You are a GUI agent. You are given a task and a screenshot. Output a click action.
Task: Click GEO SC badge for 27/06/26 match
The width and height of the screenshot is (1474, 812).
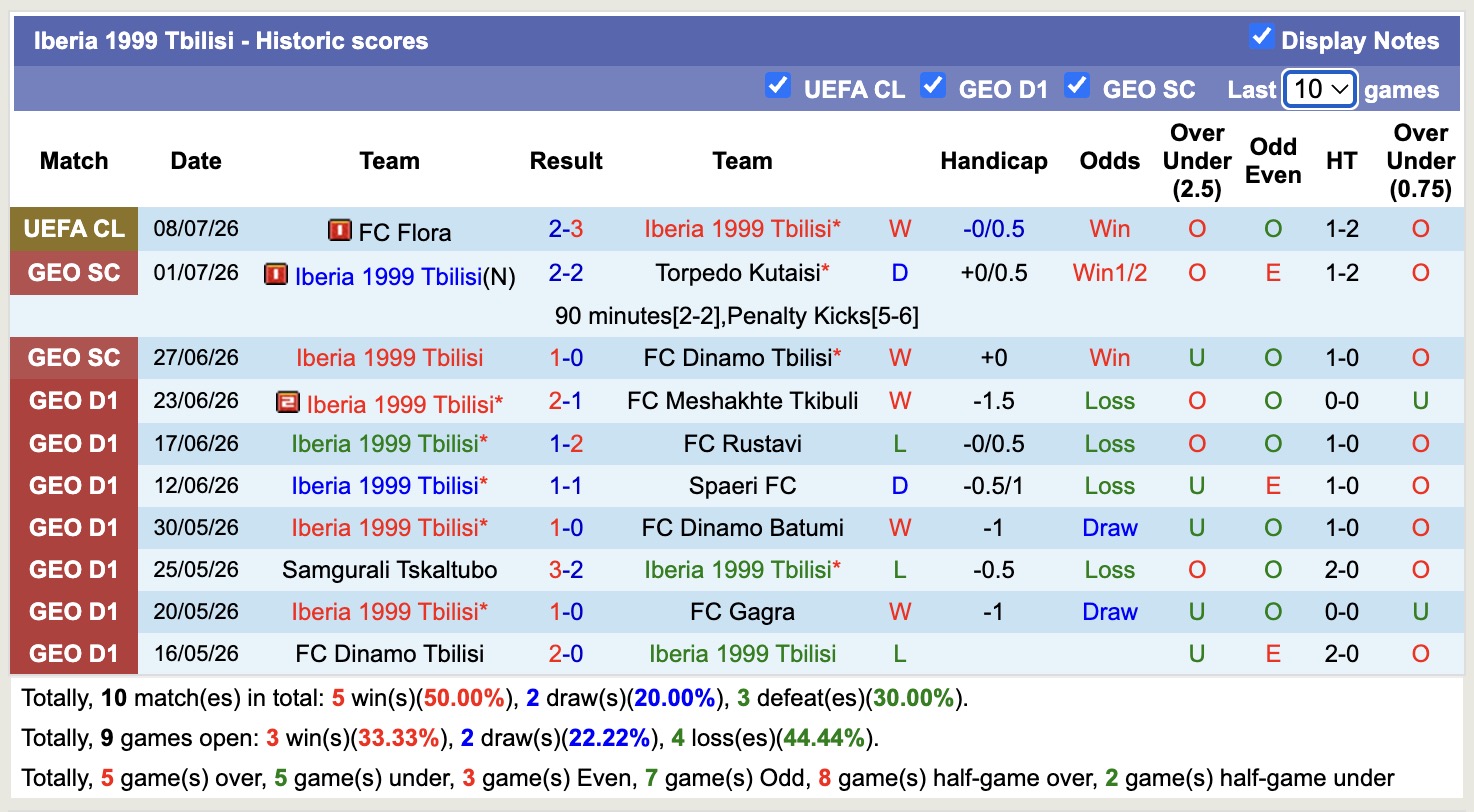tap(74, 358)
